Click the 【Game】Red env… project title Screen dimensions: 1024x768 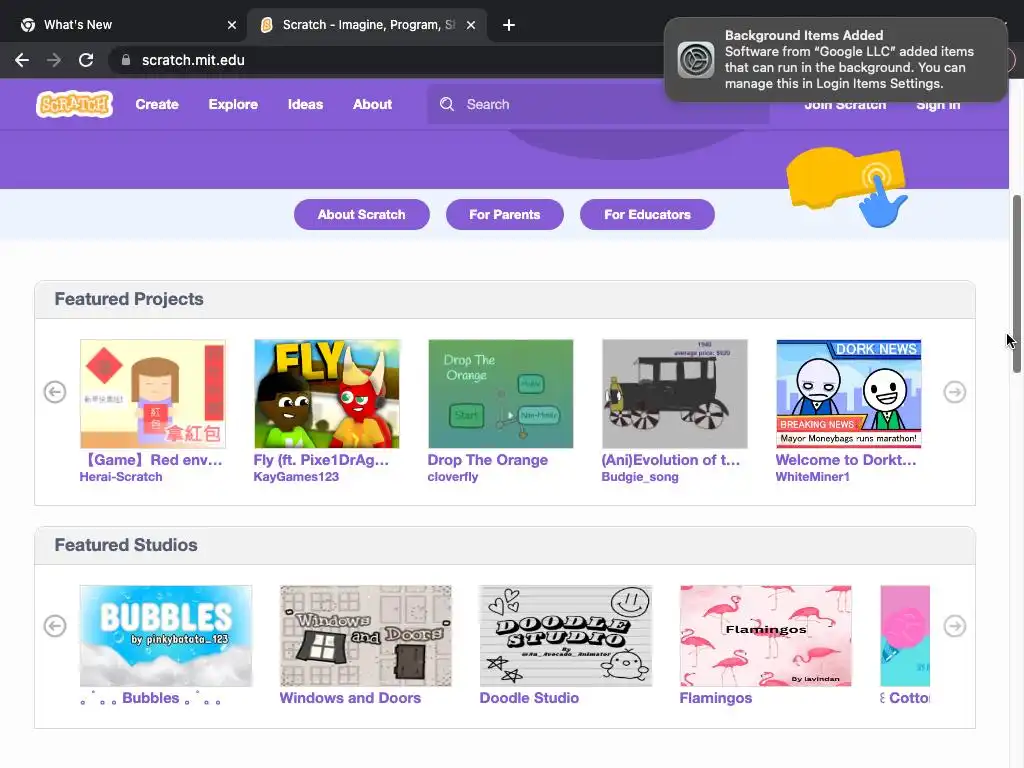[x=152, y=460]
